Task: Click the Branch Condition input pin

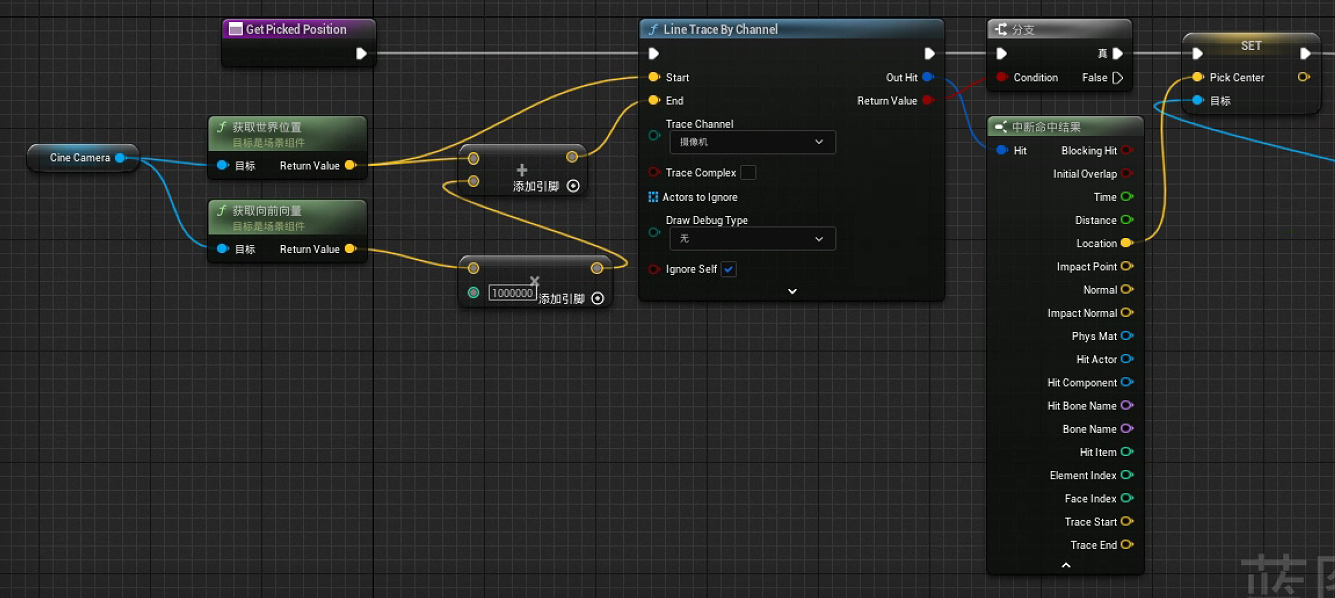Action: [x=1002, y=77]
